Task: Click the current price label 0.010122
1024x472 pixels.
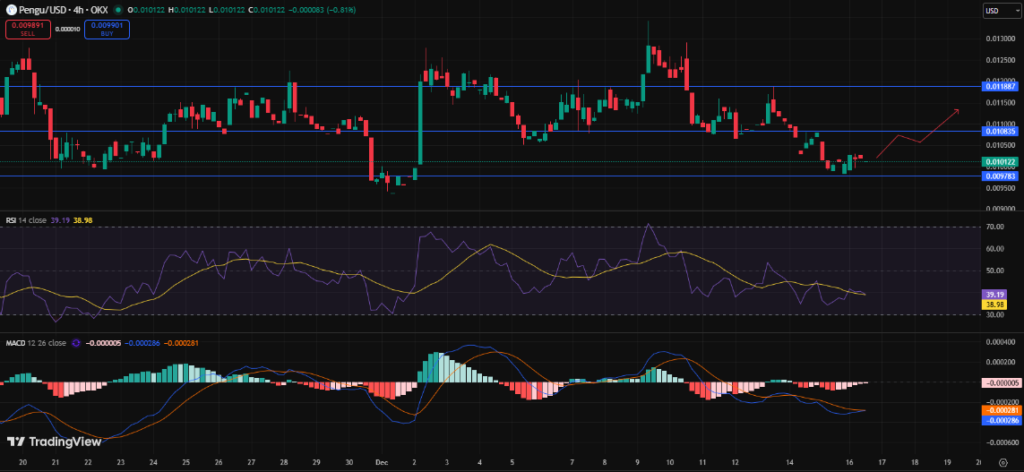Action: point(1000,162)
